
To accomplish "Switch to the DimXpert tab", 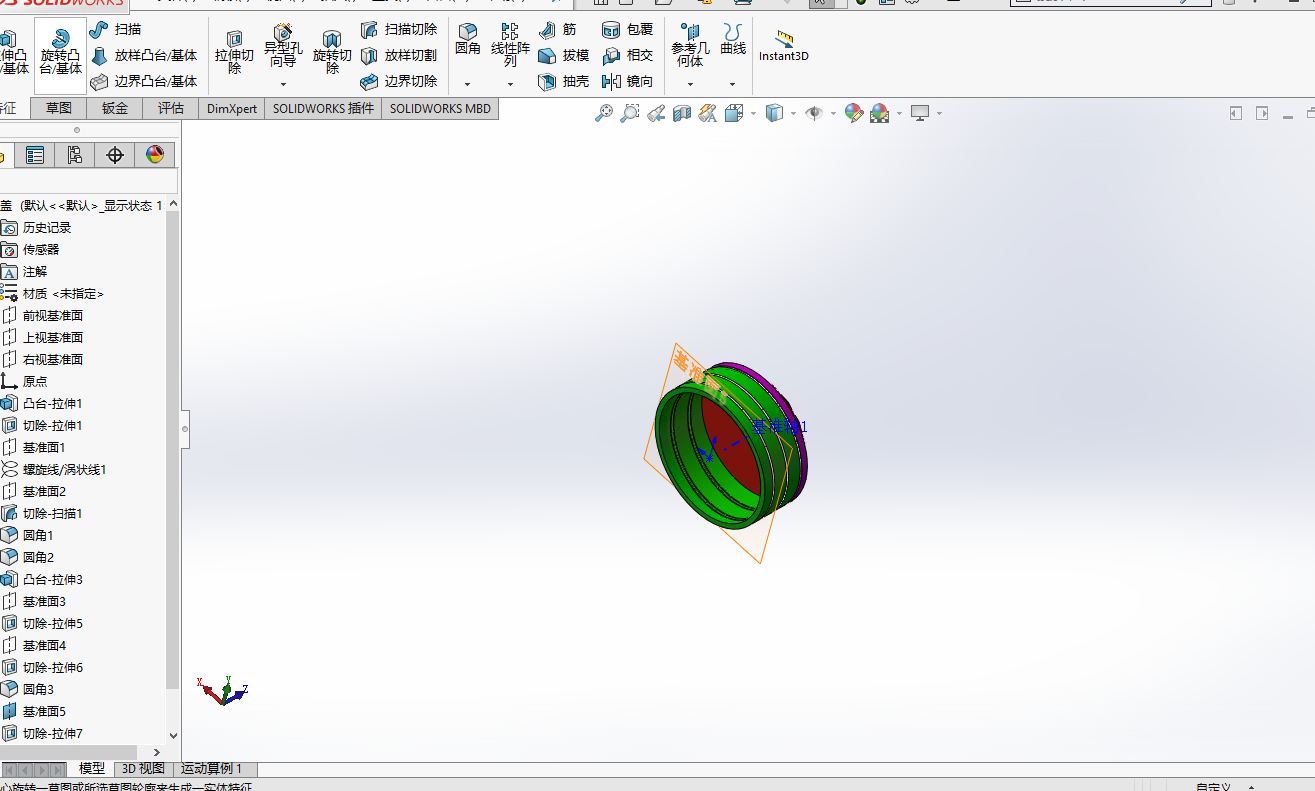I will coord(232,108).
